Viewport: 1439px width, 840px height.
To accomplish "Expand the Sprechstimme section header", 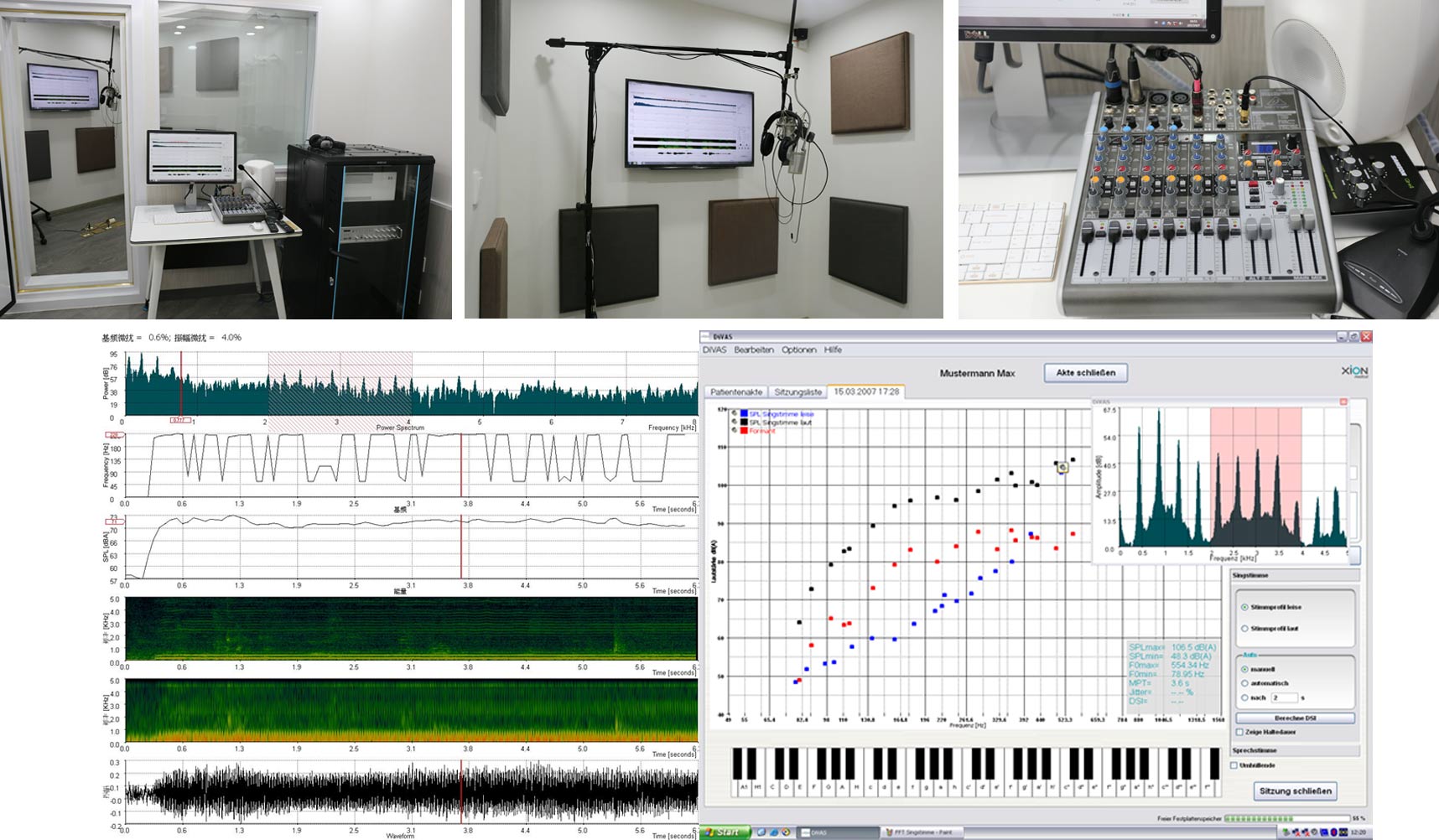I will (1294, 750).
